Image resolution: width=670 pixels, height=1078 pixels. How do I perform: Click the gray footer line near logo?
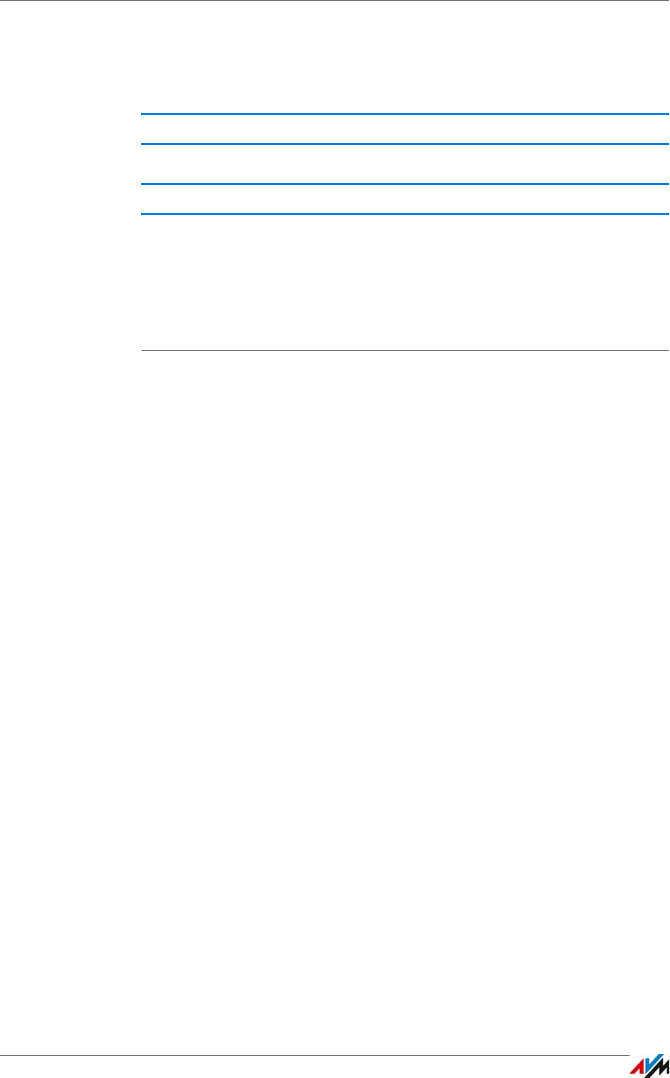(315, 1055)
